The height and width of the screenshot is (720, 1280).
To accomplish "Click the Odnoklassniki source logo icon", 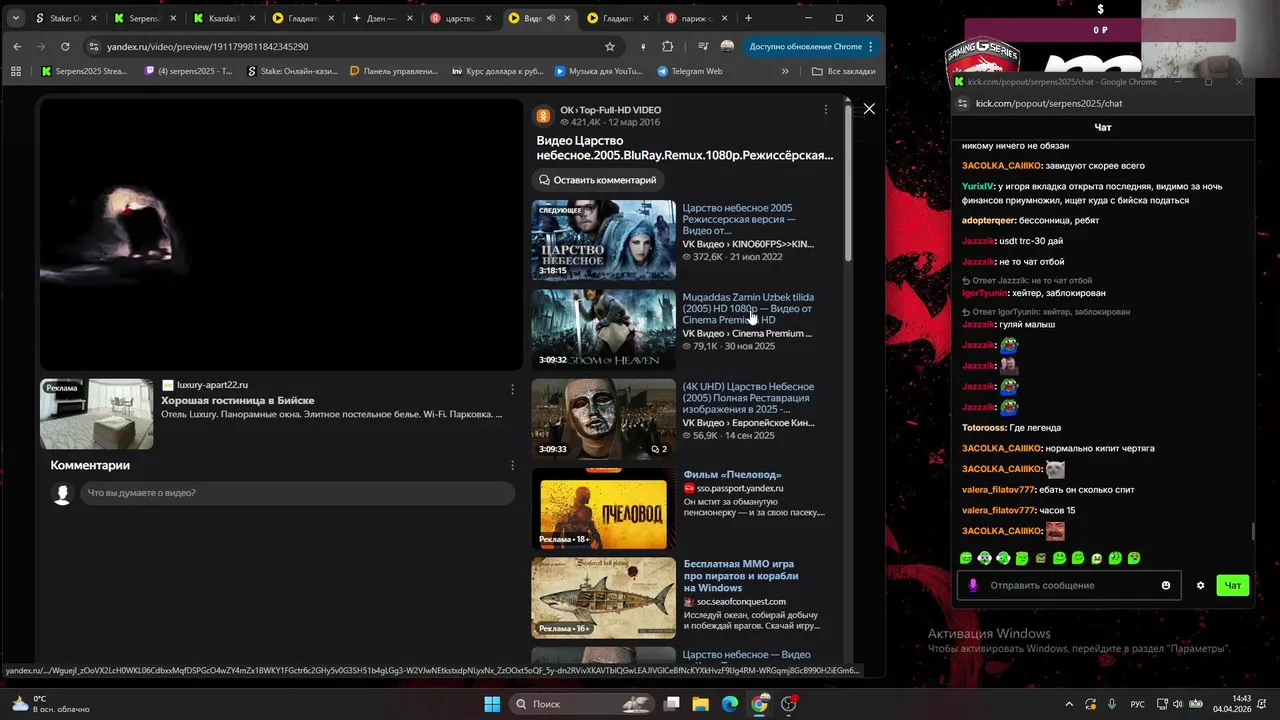I will tap(543, 116).
